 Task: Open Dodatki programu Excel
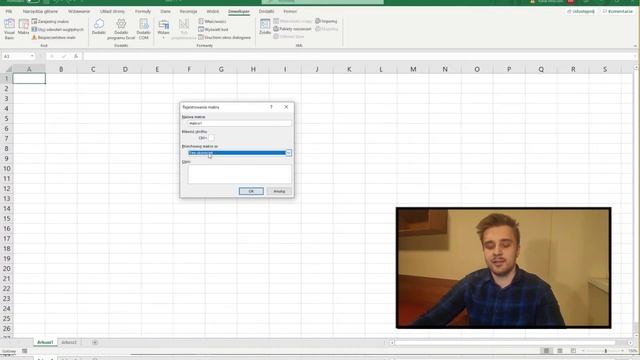click(x=121, y=29)
